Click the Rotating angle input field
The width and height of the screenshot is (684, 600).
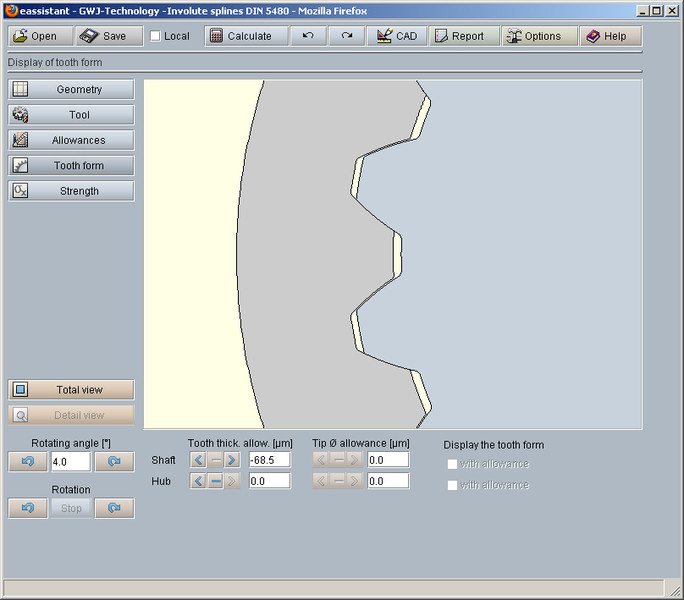70,462
